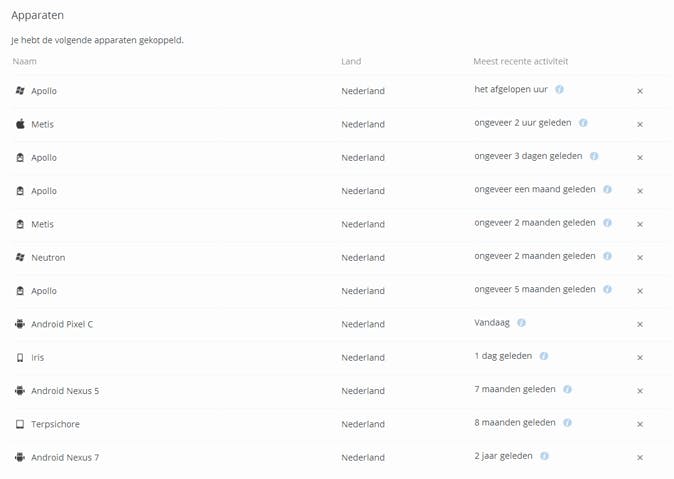Image resolution: width=674 pixels, height=479 pixels.
Task: Remove the Metis device last active 2 hours ago
Action: [640, 124]
